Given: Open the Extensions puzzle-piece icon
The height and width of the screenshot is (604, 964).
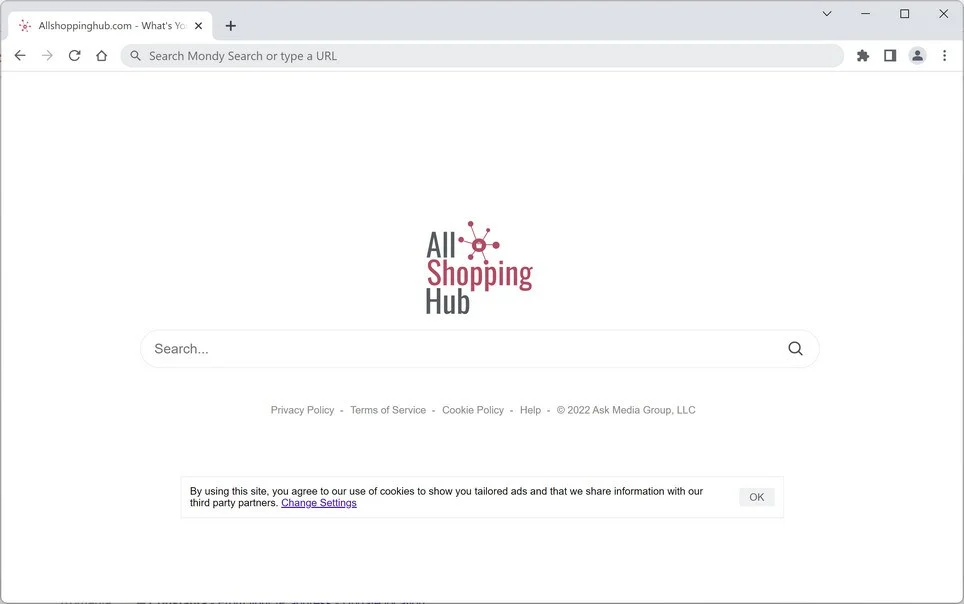Looking at the screenshot, I should coord(863,56).
